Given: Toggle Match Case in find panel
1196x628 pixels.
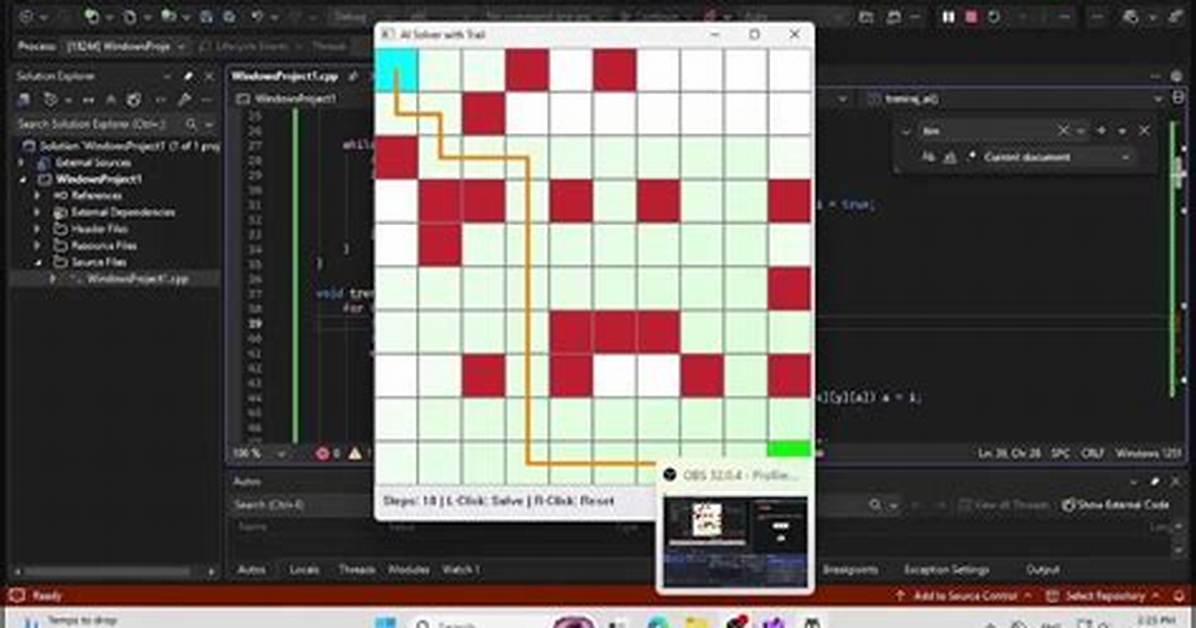Looking at the screenshot, I should tap(928, 156).
